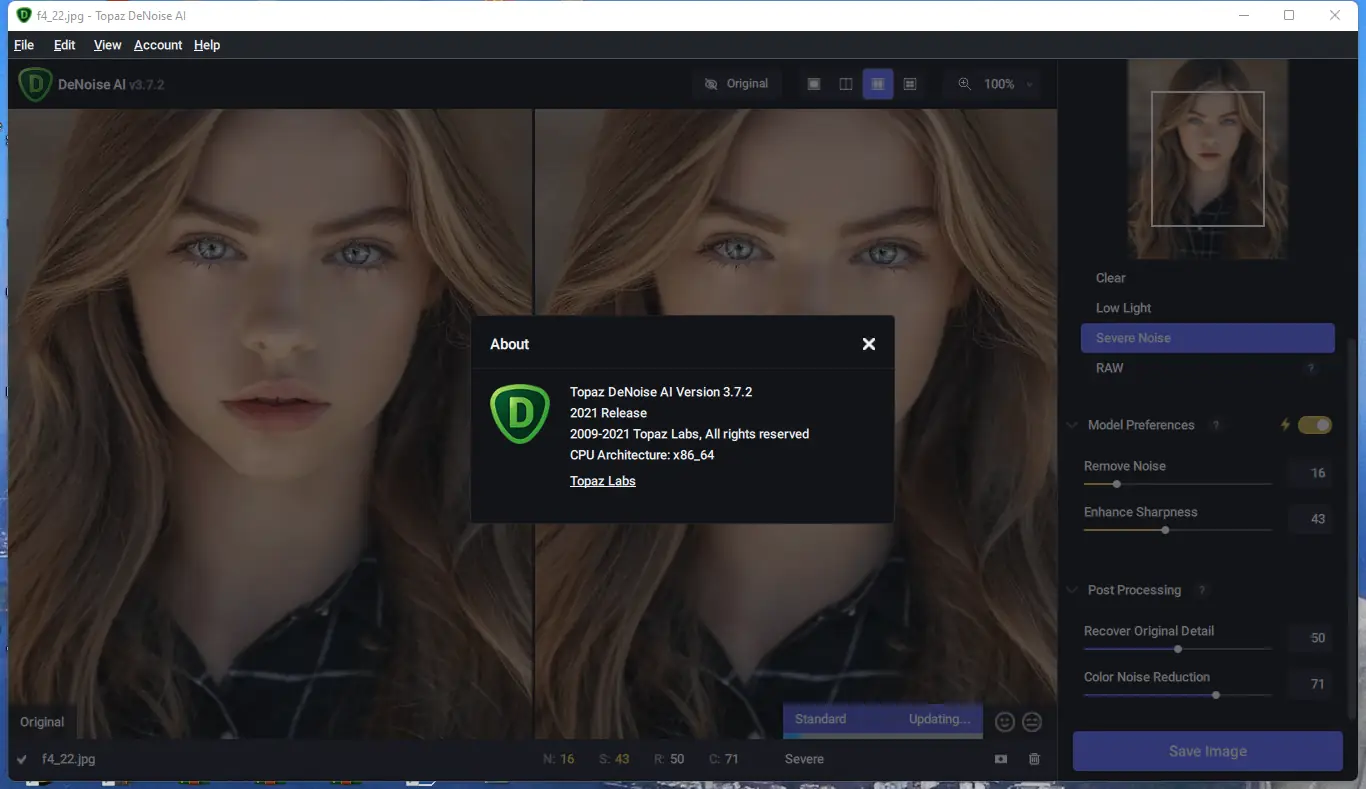Click the happy face feedback icon

pos(1005,721)
